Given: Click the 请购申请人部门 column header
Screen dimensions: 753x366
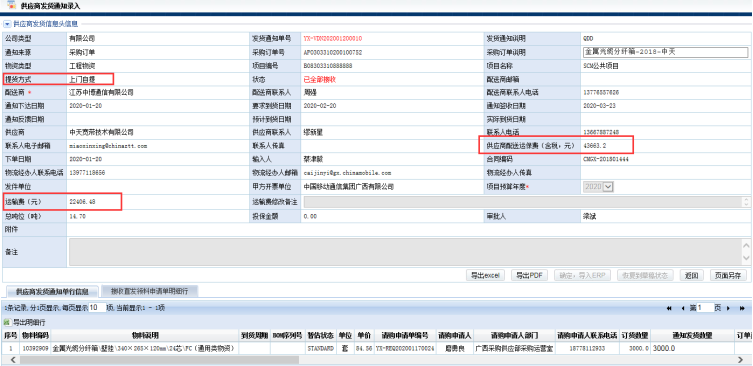Looking at the screenshot, I should [x=514, y=335].
